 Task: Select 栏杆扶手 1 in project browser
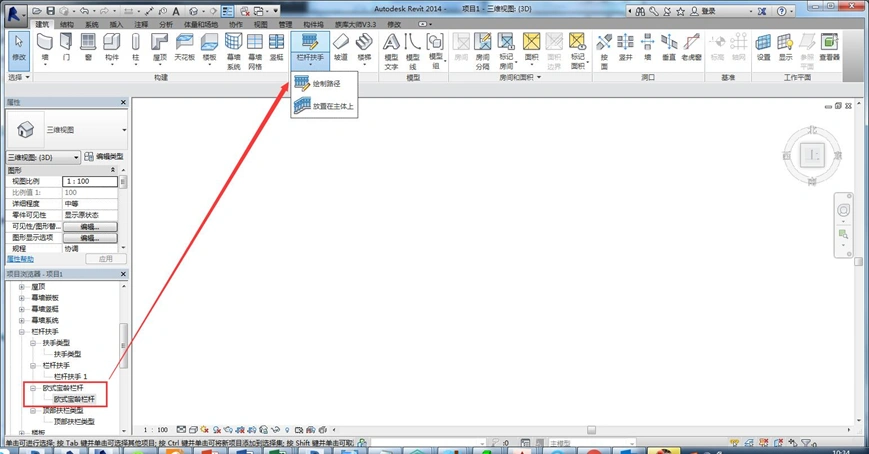70,376
